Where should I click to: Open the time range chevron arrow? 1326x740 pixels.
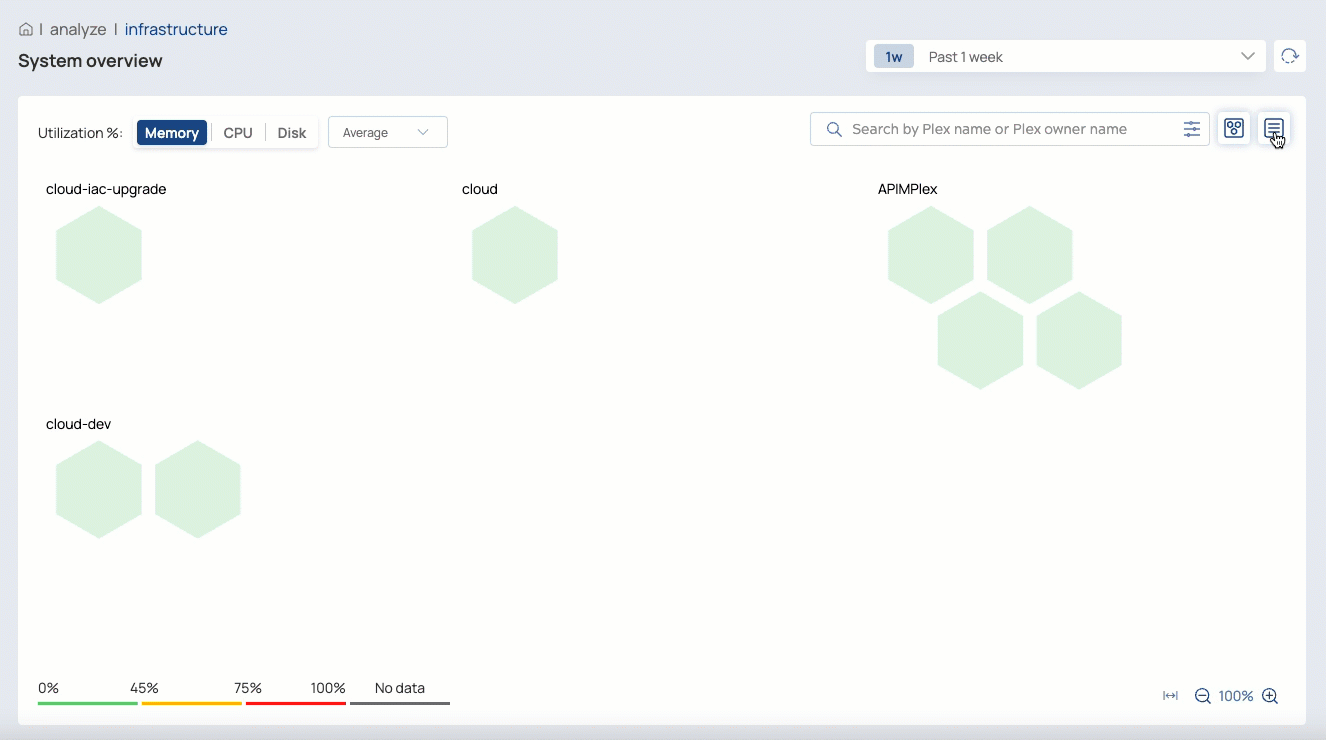point(1247,56)
